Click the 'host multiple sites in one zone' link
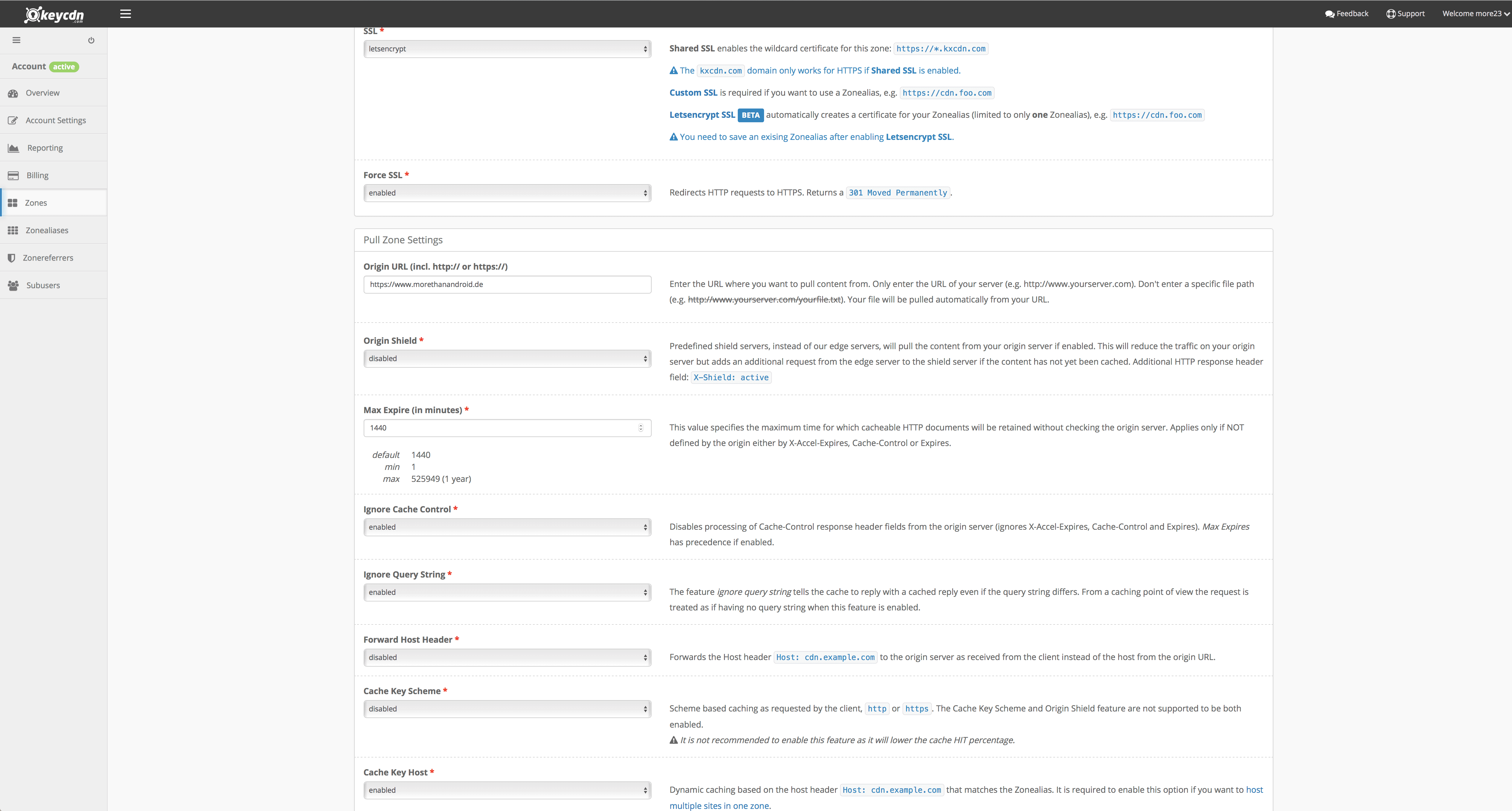The height and width of the screenshot is (811, 1512). coord(966,798)
